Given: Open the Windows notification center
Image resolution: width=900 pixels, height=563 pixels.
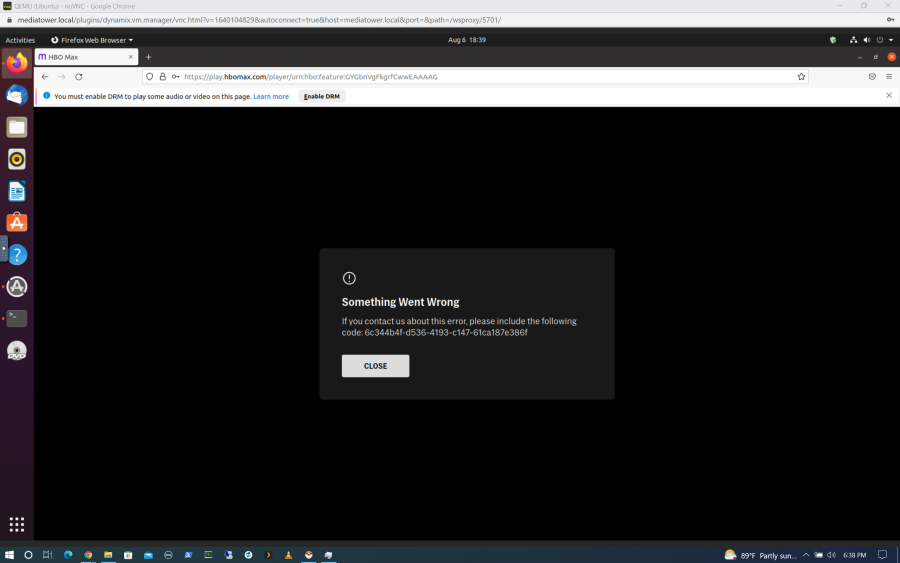Looking at the screenshot, I should point(882,555).
